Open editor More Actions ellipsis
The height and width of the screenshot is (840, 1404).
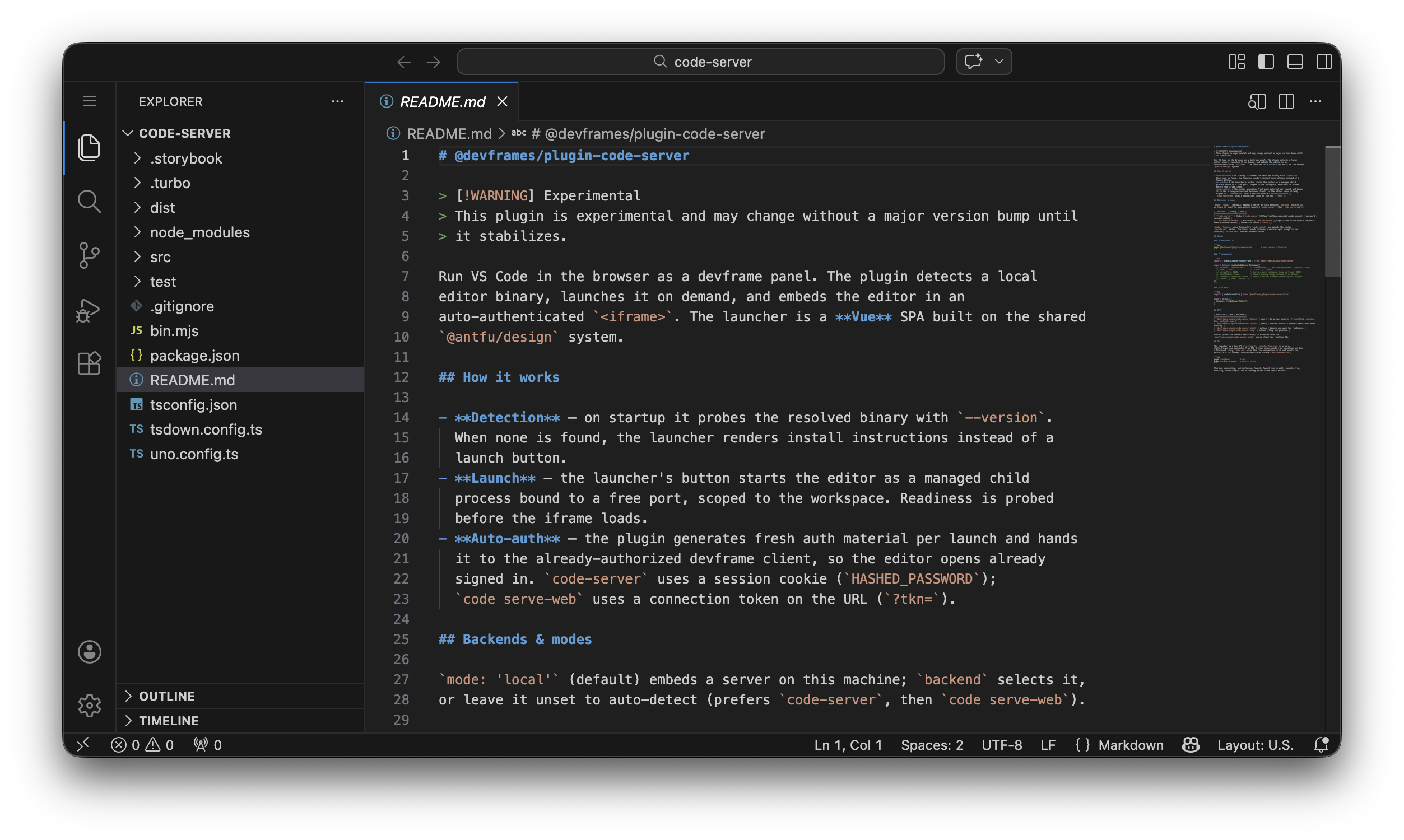pyautogui.click(x=1315, y=102)
